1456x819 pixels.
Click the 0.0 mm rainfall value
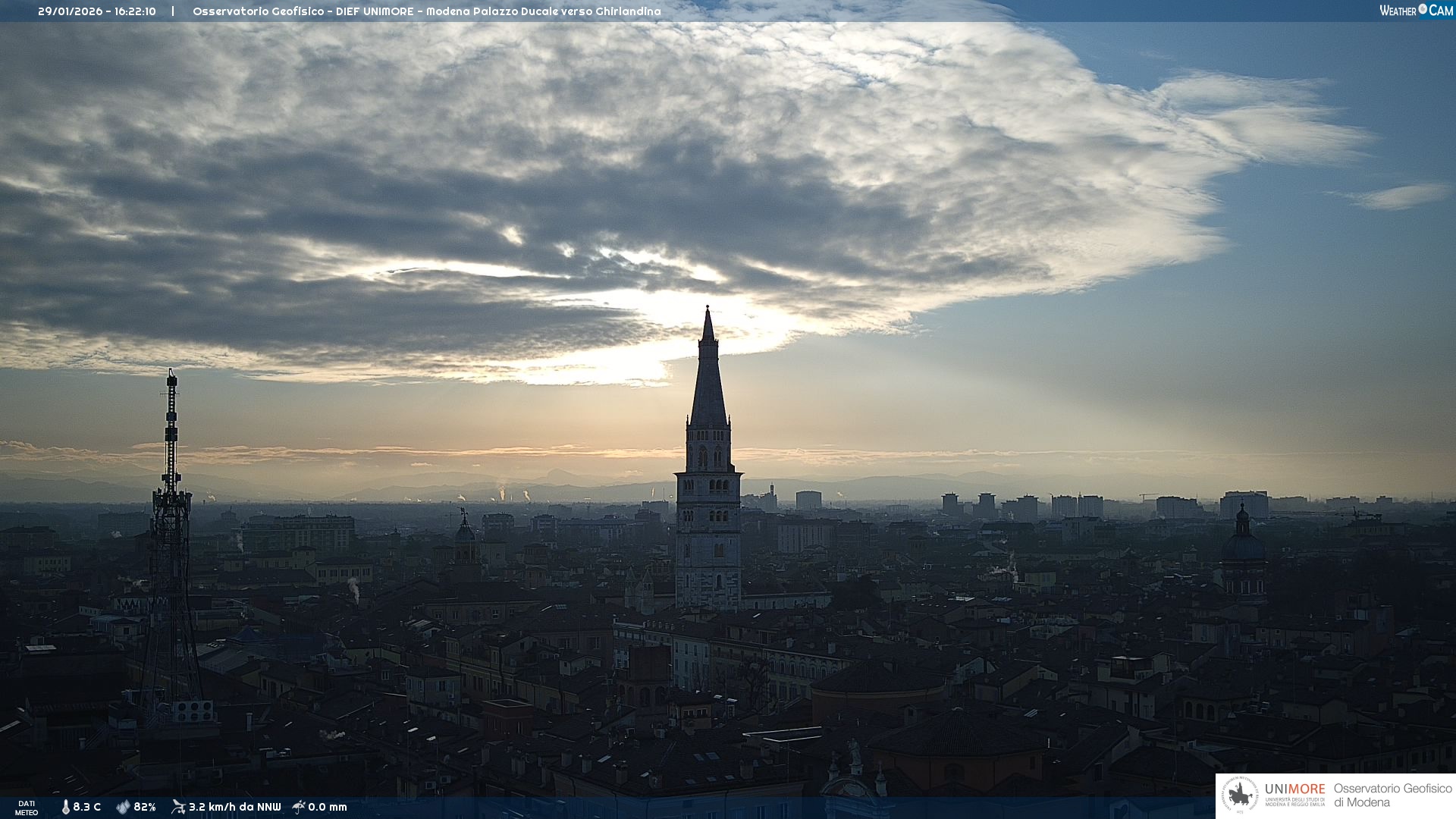pos(328,807)
